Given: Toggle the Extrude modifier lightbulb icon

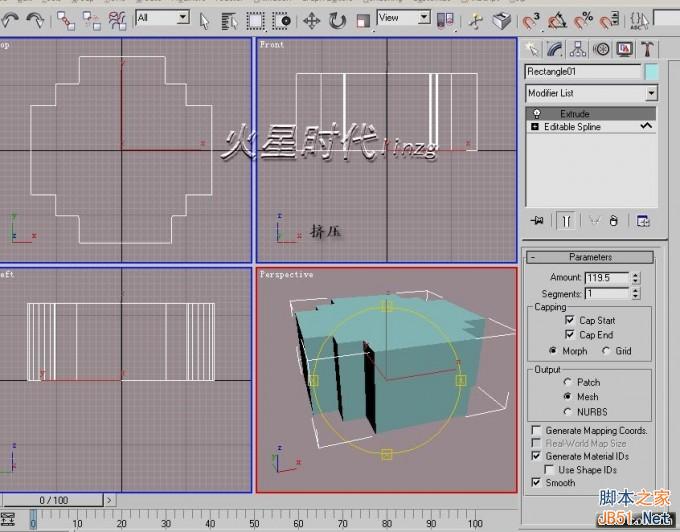Looking at the screenshot, I should (536, 114).
